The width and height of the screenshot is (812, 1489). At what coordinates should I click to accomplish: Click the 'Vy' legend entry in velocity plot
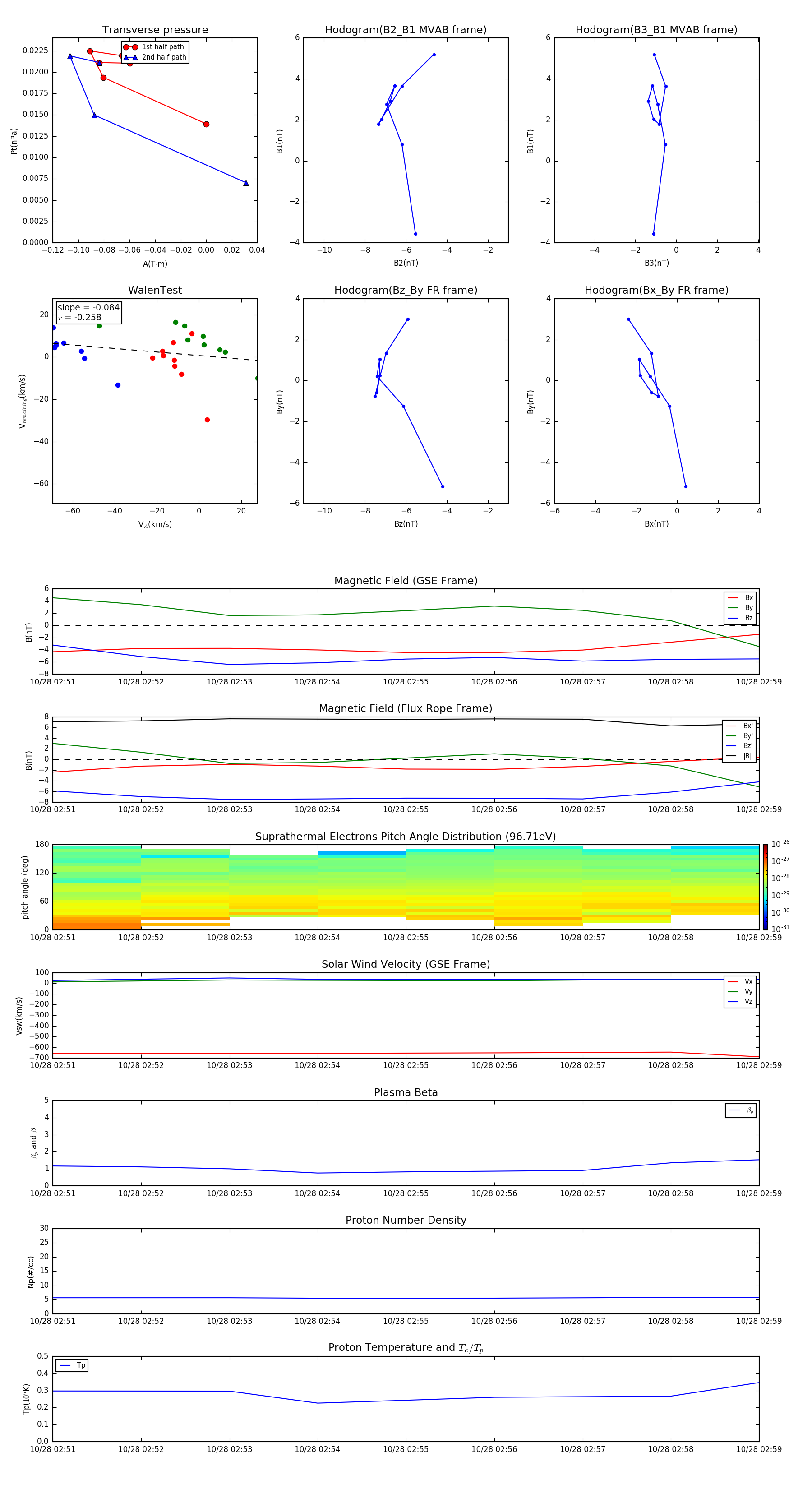740,991
